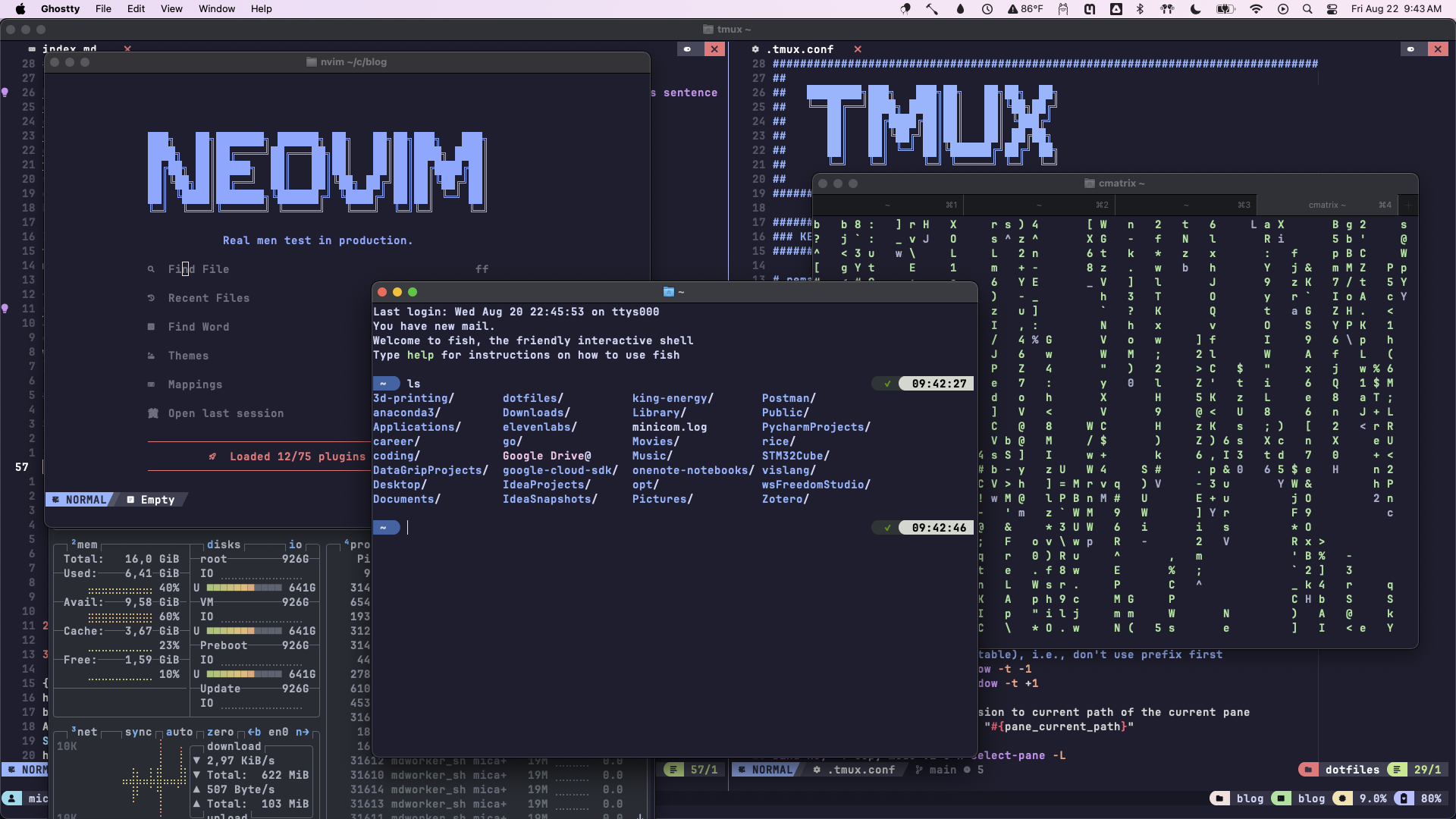Toggle the disks panel label in btop
1456x819 pixels.
pyautogui.click(x=224, y=544)
